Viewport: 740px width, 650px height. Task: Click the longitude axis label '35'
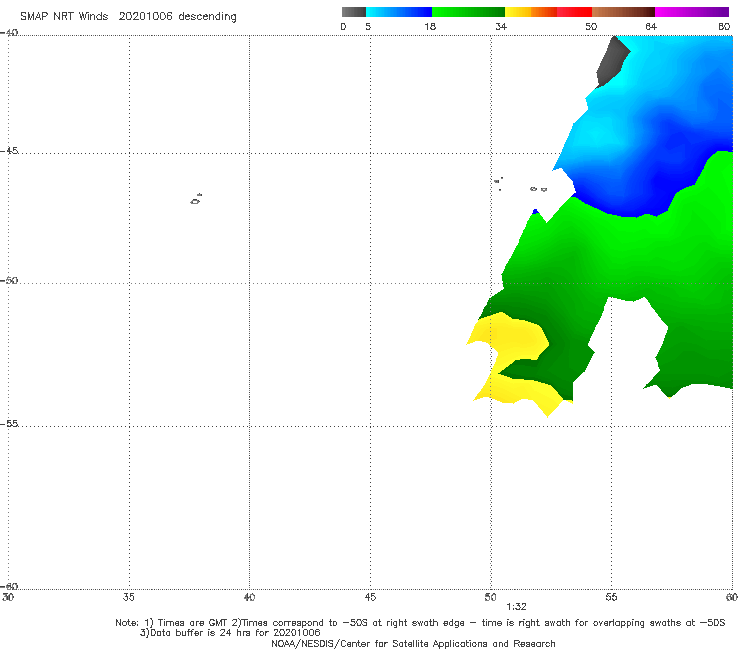(129, 597)
